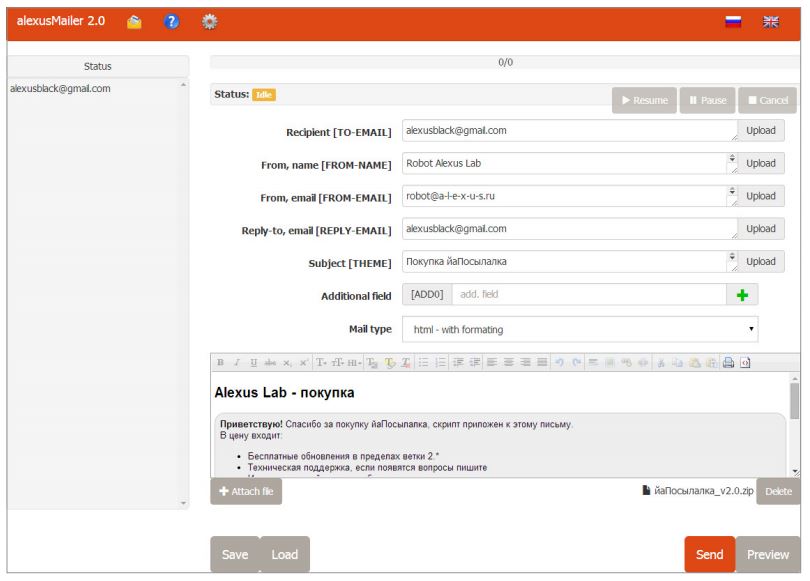
Task: Redo the last edit
Action: [x=577, y=363]
